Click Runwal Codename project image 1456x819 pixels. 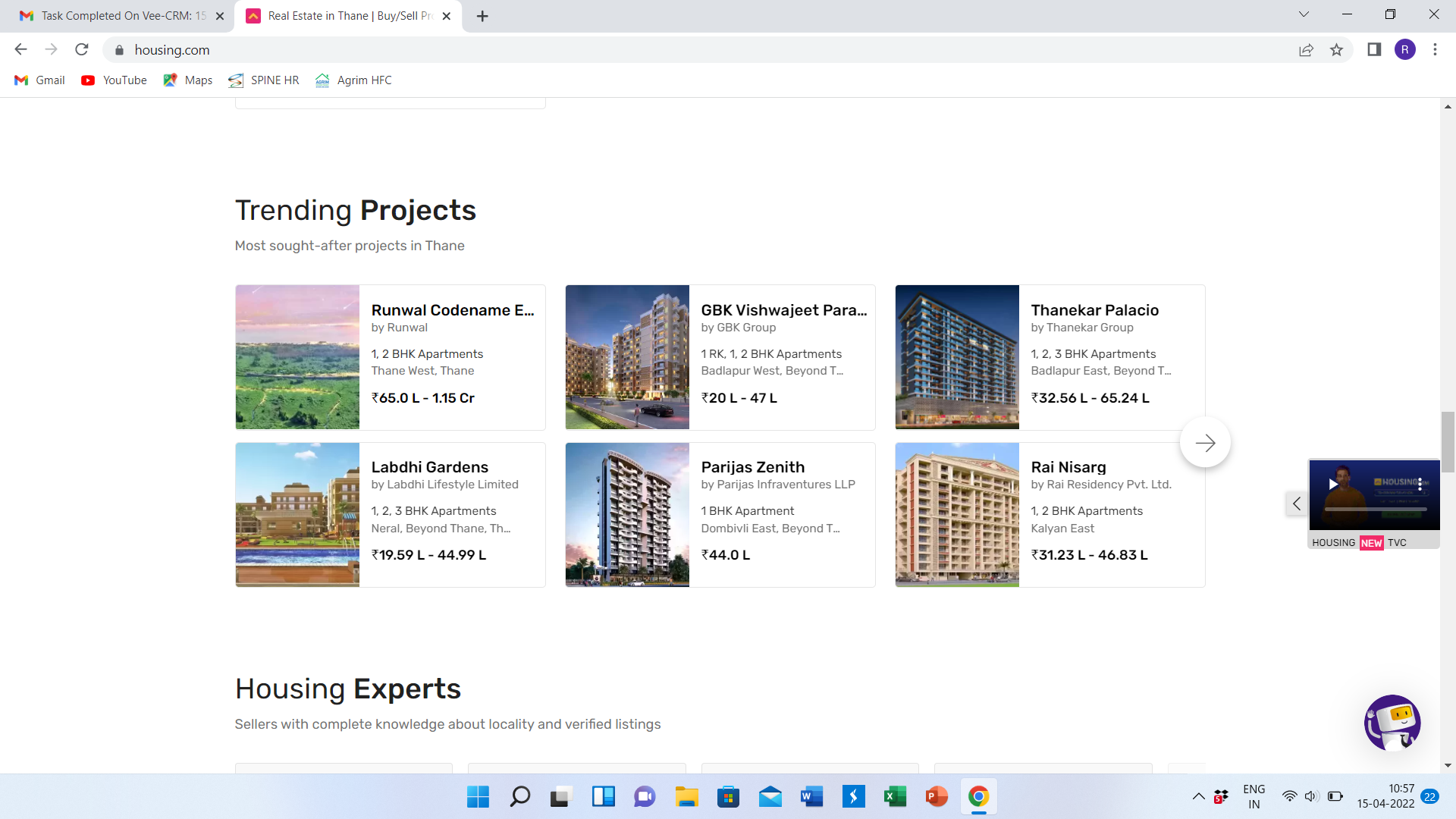[x=297, y=357]
